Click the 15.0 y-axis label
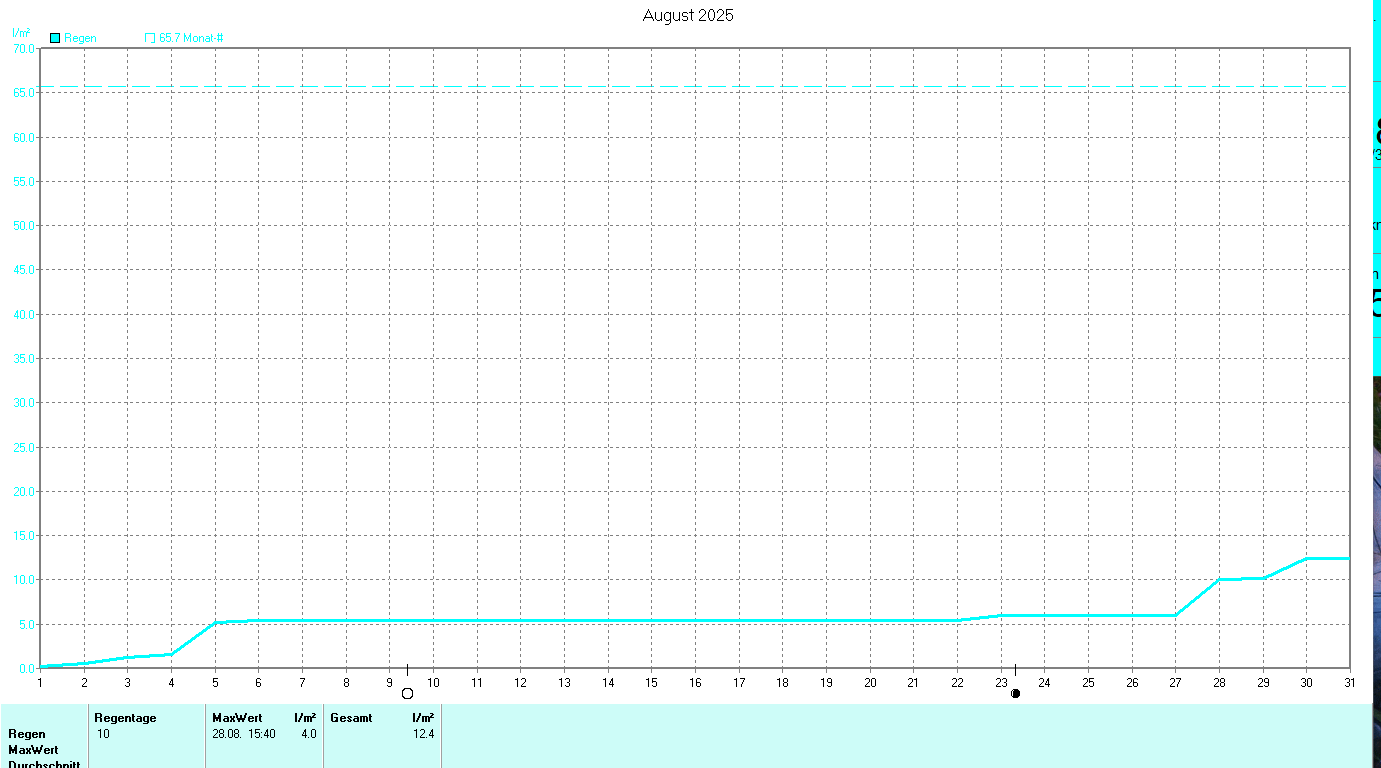The width and height of the screenshot is (1381, 768). tap(23, 536)
